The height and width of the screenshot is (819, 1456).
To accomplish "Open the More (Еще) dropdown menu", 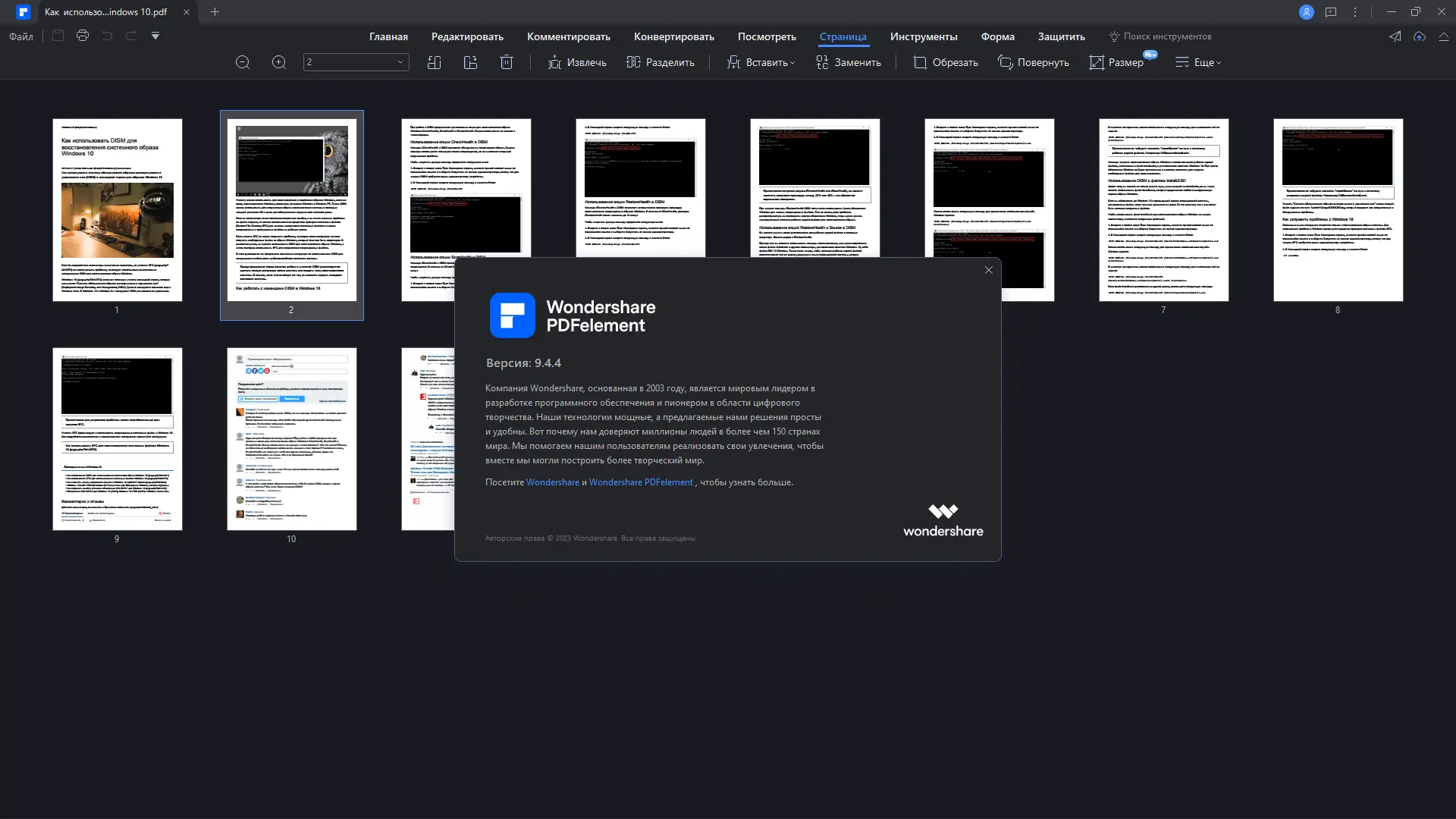I will coord(1198,63).
